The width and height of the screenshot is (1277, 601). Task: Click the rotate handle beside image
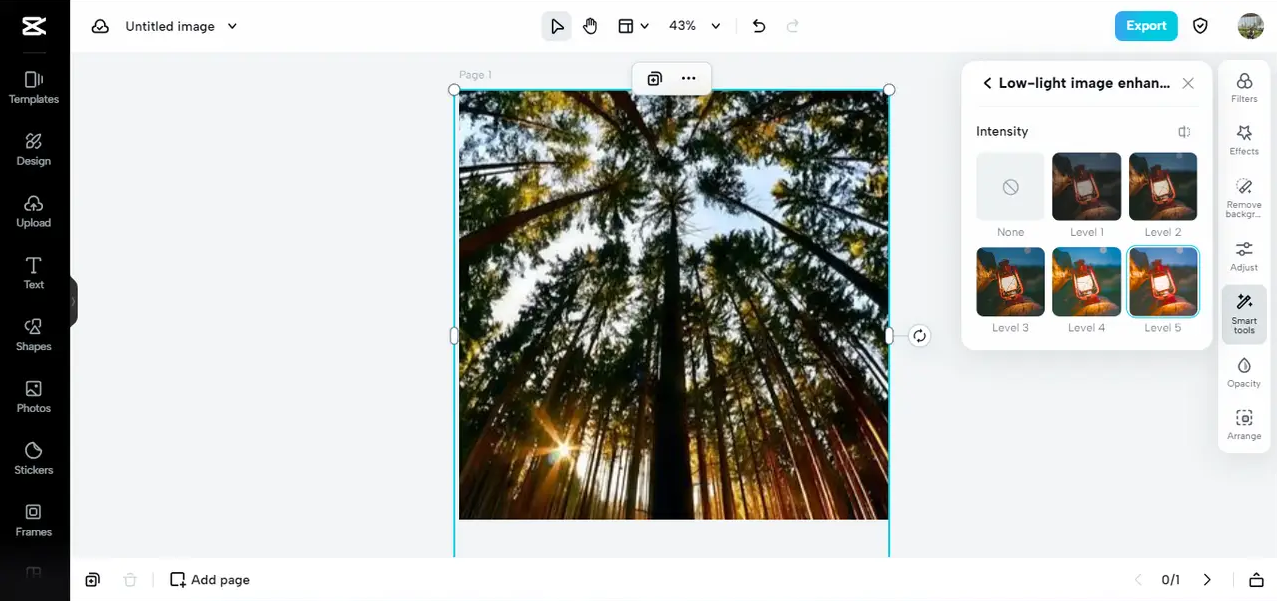tap(919, 336)
